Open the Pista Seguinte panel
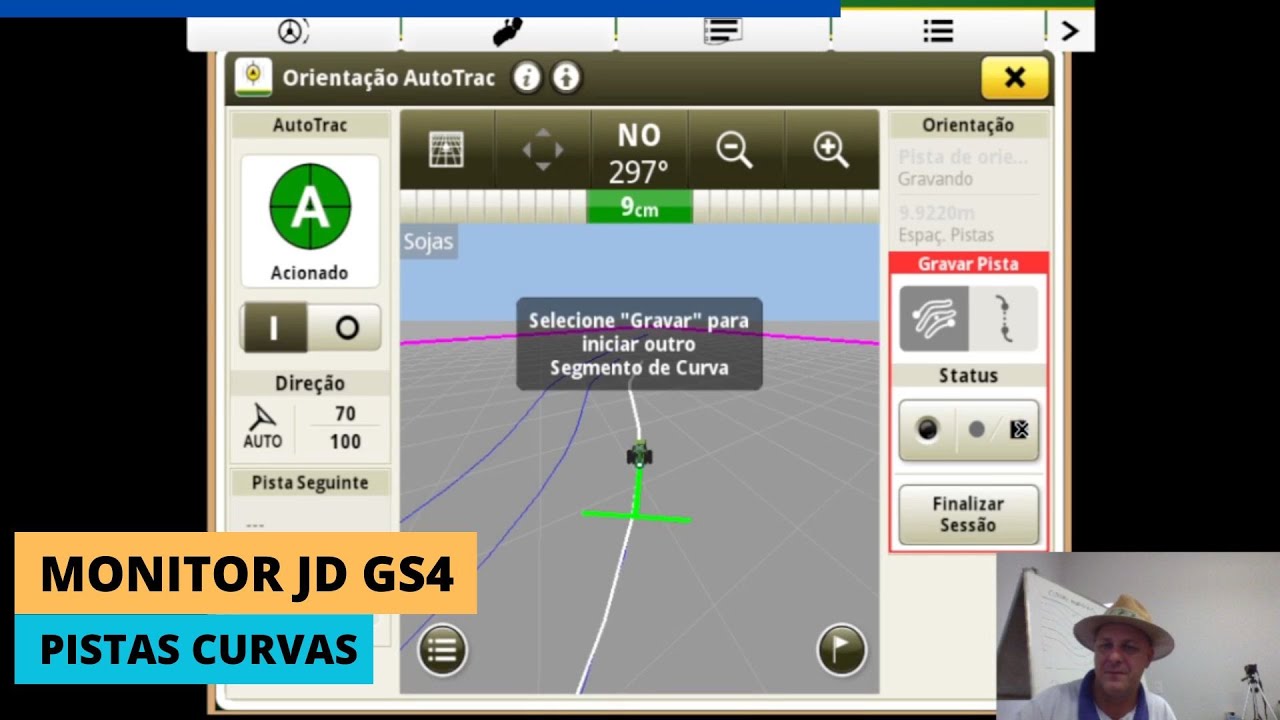Image resolution: width=1280 pixels, height=720 pixels. tap(309, 483)
